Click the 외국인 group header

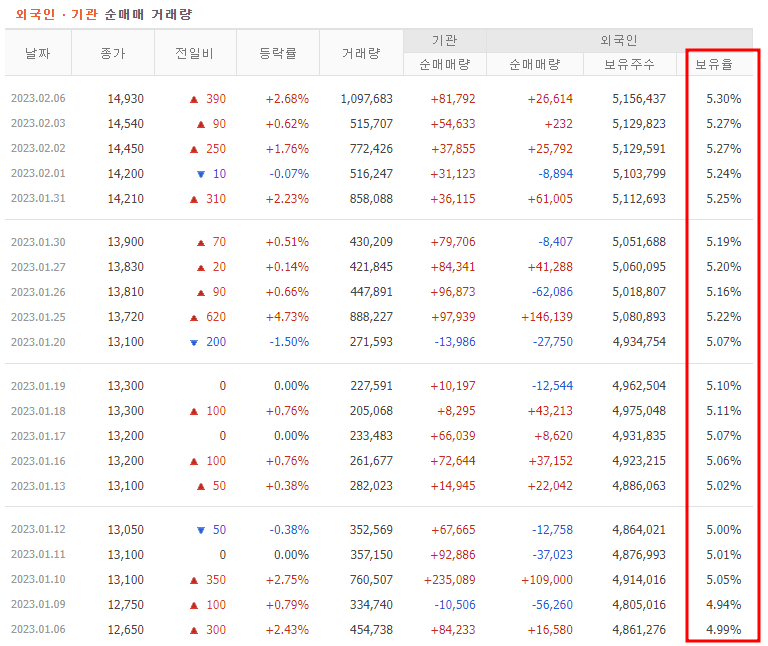point(619,40)
